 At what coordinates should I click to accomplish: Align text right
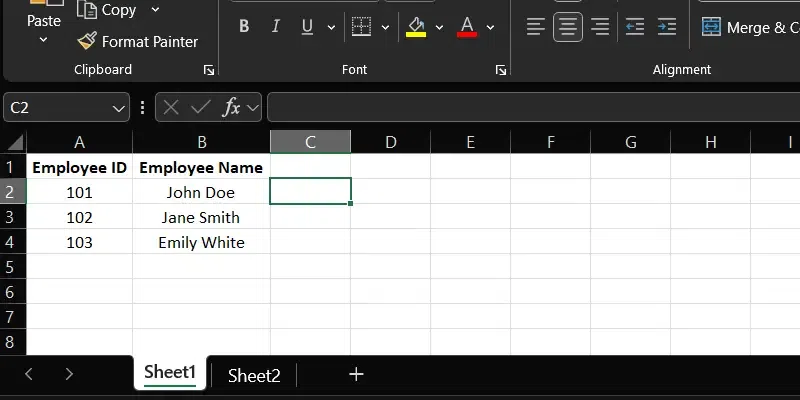pyautogui.click(x=600, y=27)
